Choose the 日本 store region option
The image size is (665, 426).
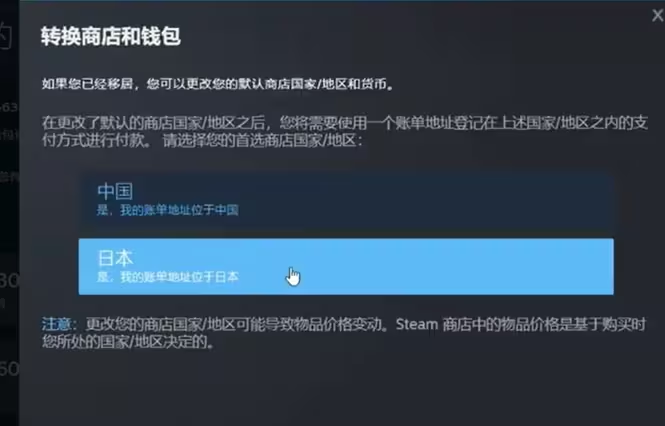(x=346, y=266)
